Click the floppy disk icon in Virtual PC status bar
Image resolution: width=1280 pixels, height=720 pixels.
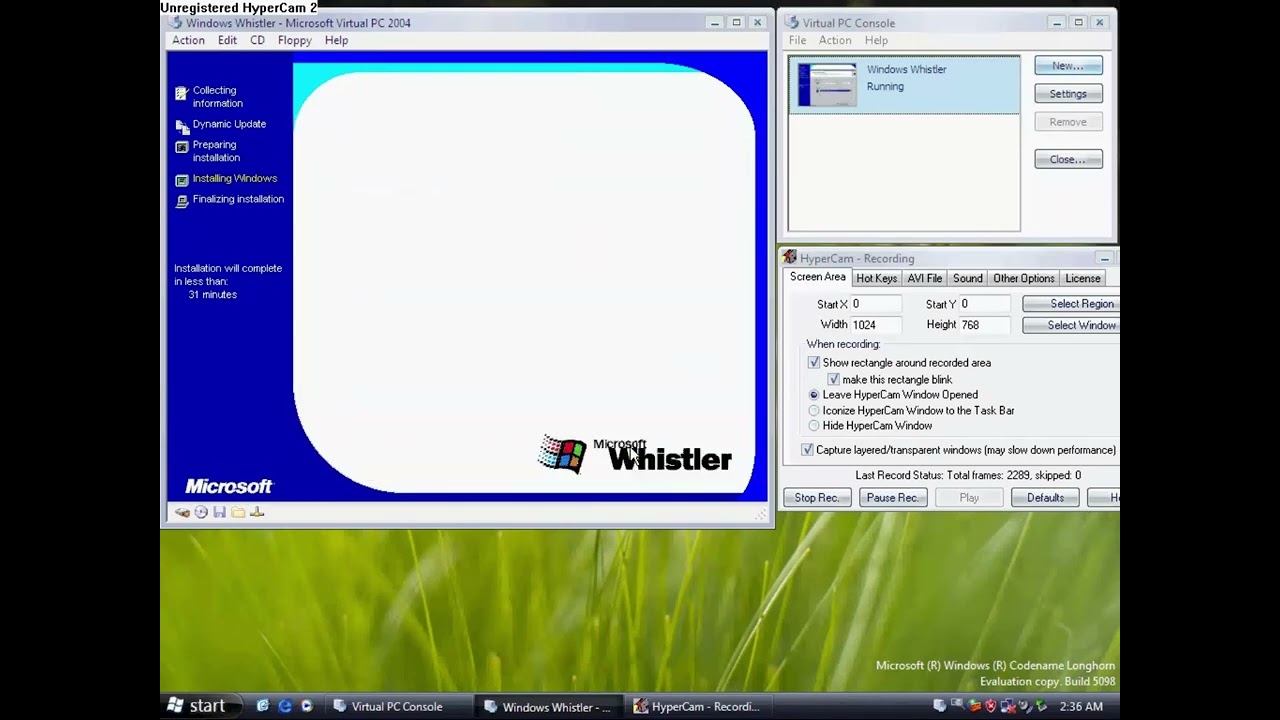(219, 512)
